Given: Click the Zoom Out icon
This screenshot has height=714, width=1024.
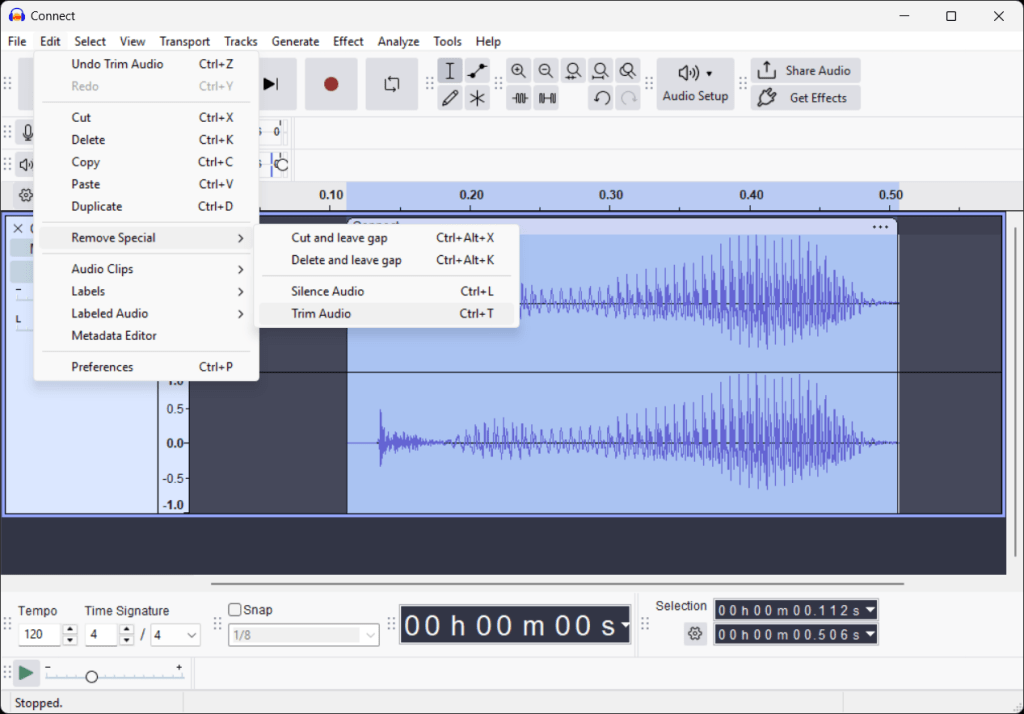Looking at the screenshot, I should click(545, 71).
